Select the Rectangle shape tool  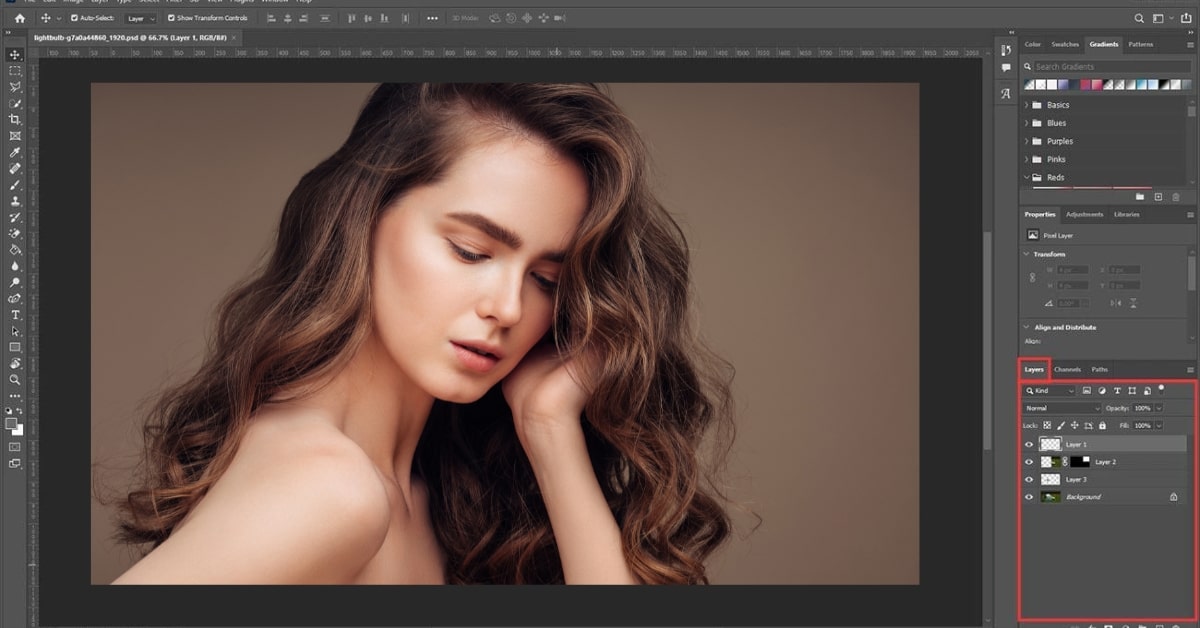(x=15, y=347)
